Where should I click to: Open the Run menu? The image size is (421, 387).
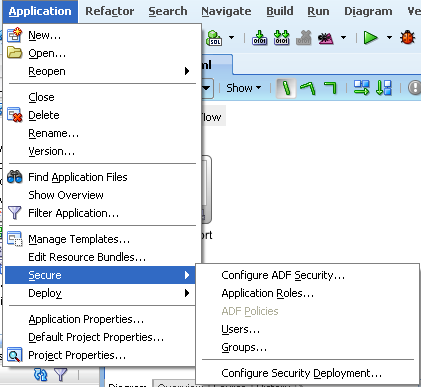coord(318,11)
